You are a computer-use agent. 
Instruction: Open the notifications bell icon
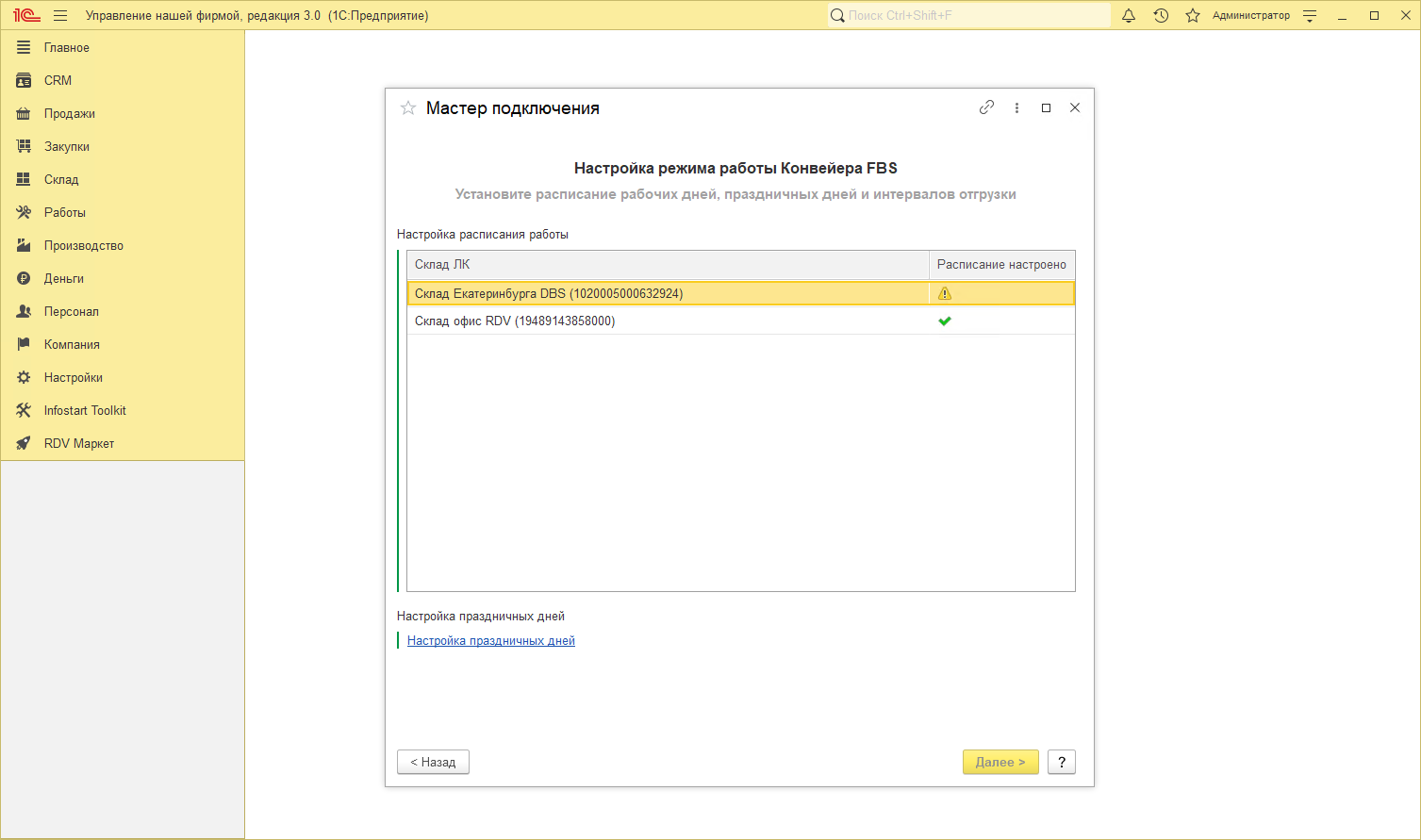tap(1129, 15)
